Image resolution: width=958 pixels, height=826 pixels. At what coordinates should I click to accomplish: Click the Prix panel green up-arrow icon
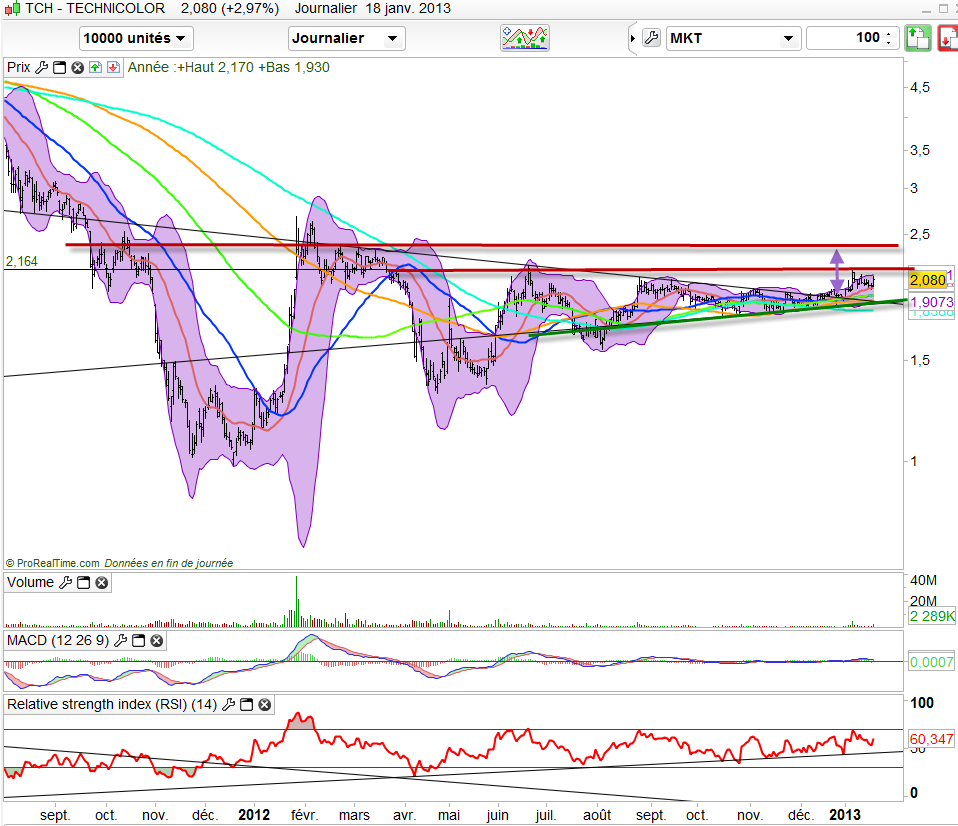click(x=94, y=68)
